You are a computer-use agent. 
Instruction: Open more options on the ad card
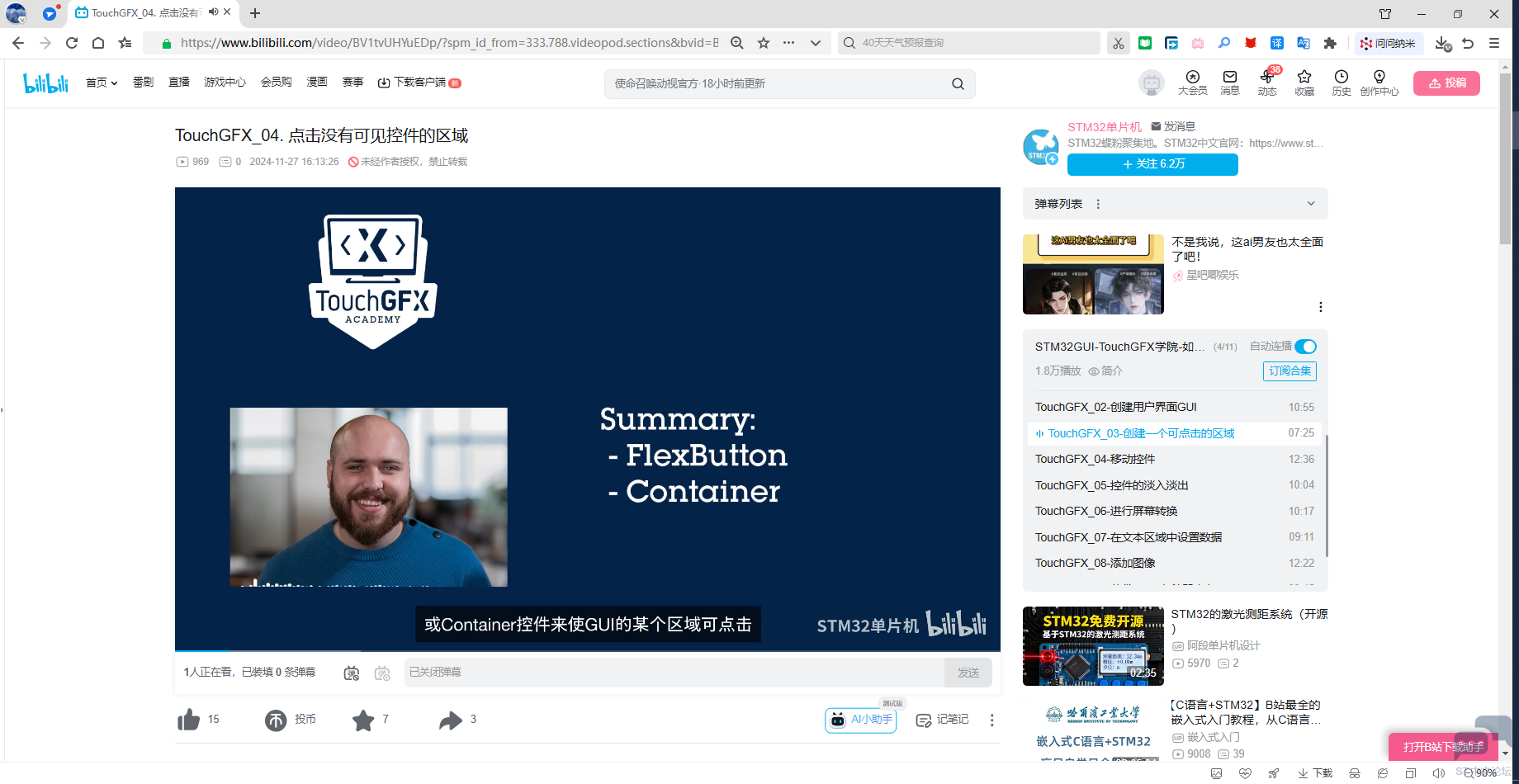click(1321, 307)
